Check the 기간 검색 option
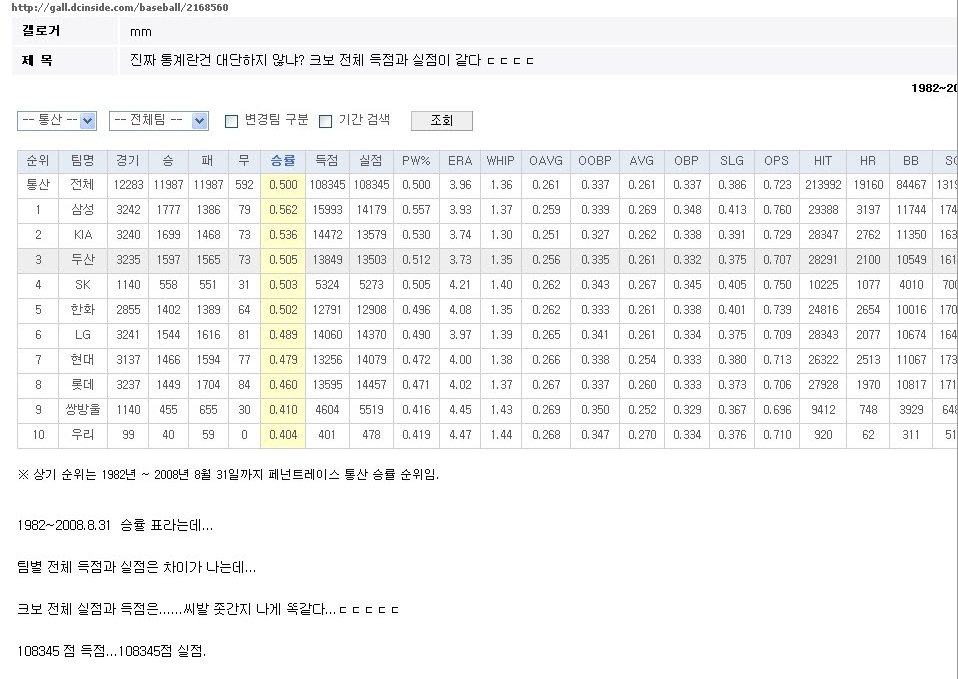This screenshot has width=958, height=679. (x=324, y=121)
